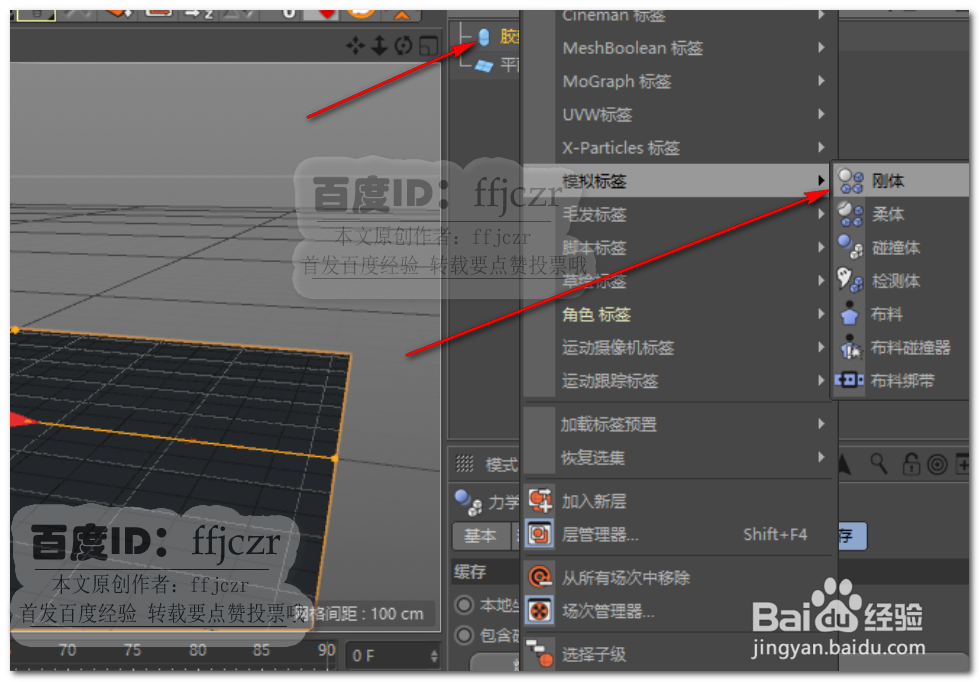Click timeline marker at frame 75
Screen dimensions: 980x682
pyautogui.click(x=132, y=650)
